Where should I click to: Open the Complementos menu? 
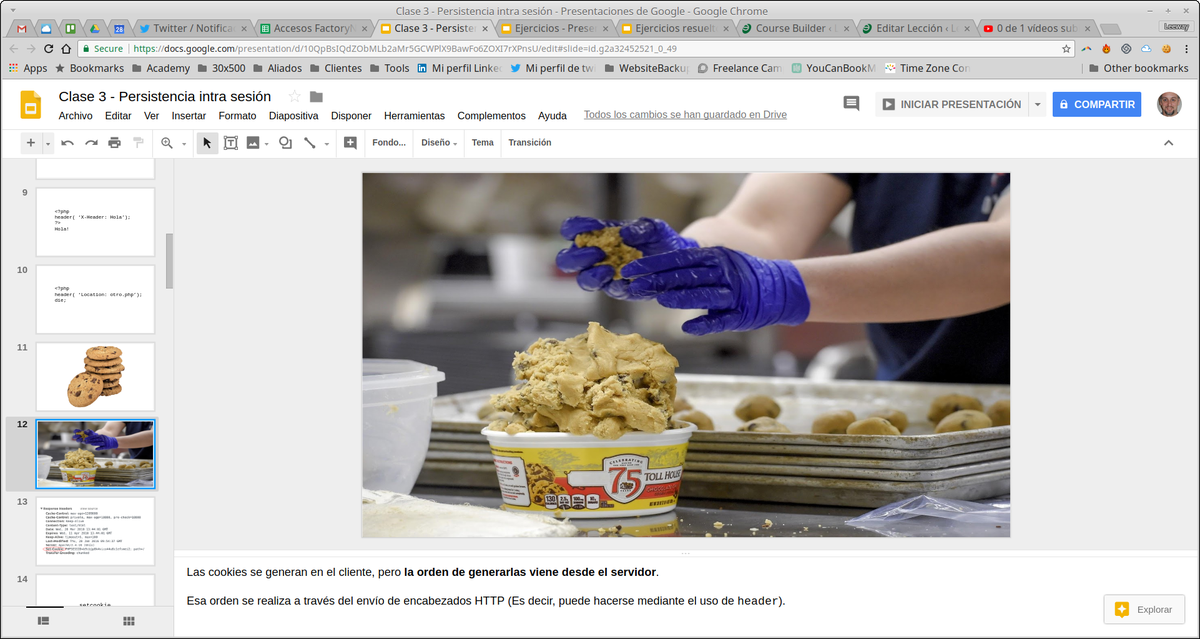point(491,116)
